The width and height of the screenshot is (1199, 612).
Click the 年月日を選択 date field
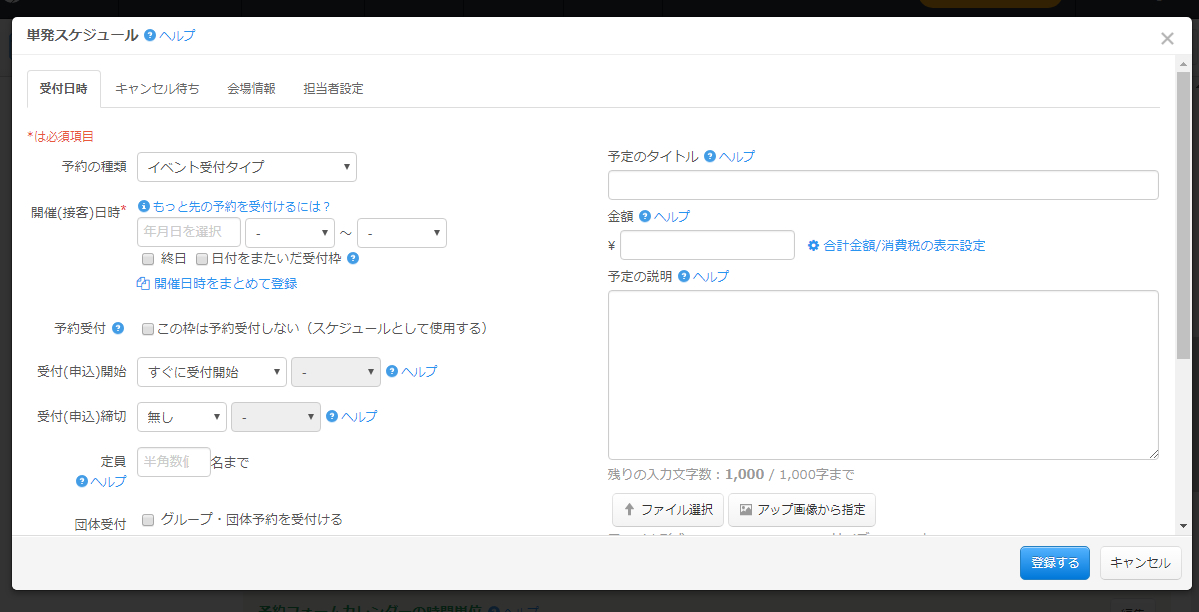click(x=189, y=232)
